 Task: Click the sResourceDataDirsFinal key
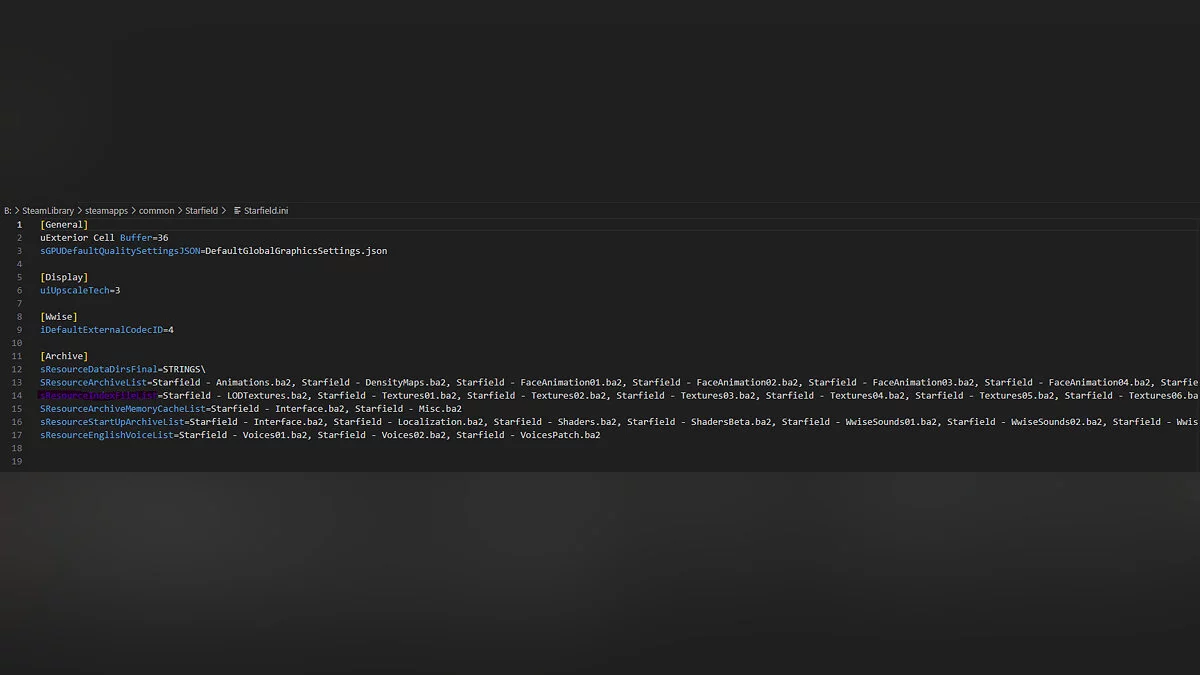(99, 369)
